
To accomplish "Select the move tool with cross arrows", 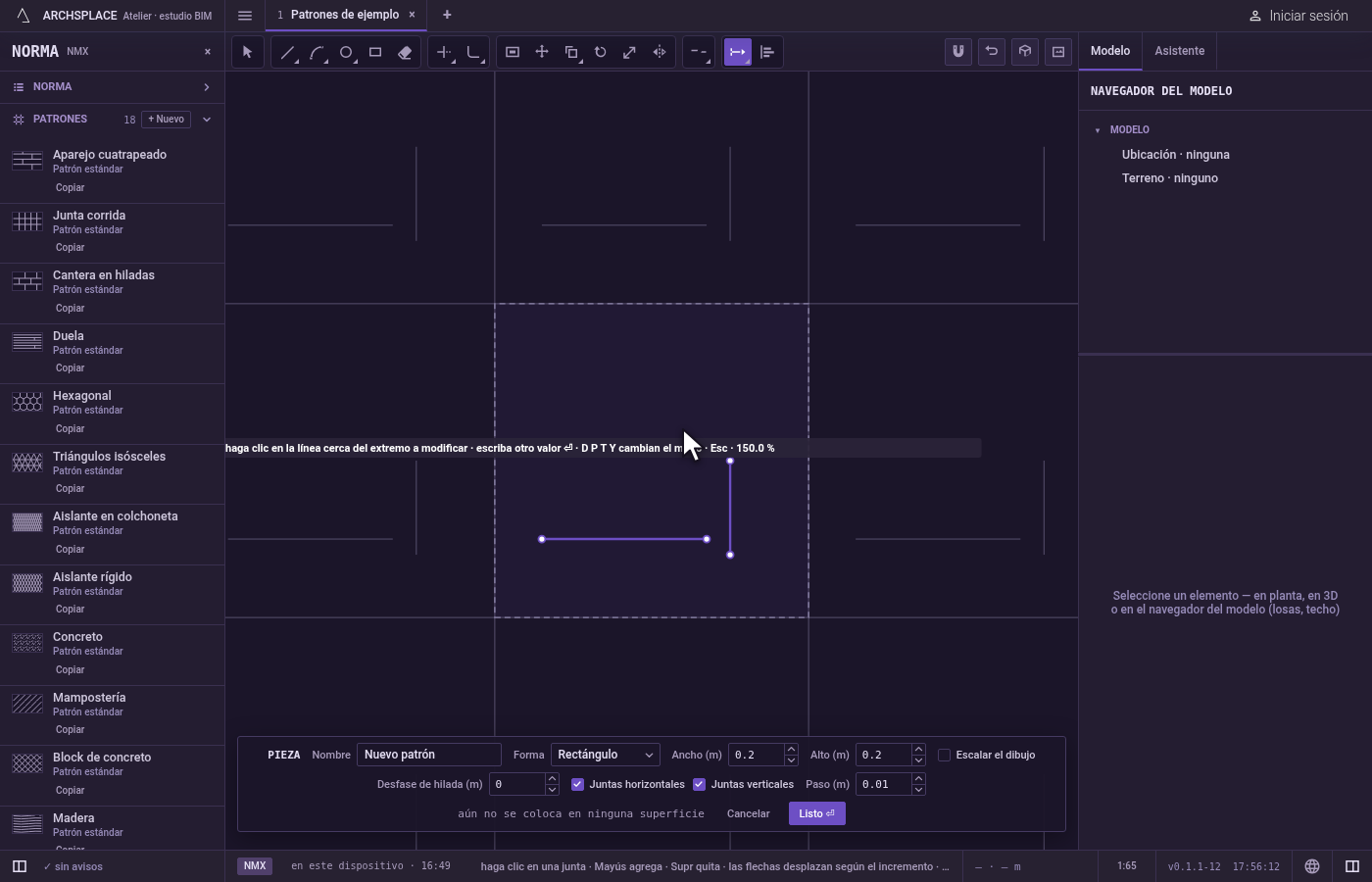I will click(x=542, y=52).
